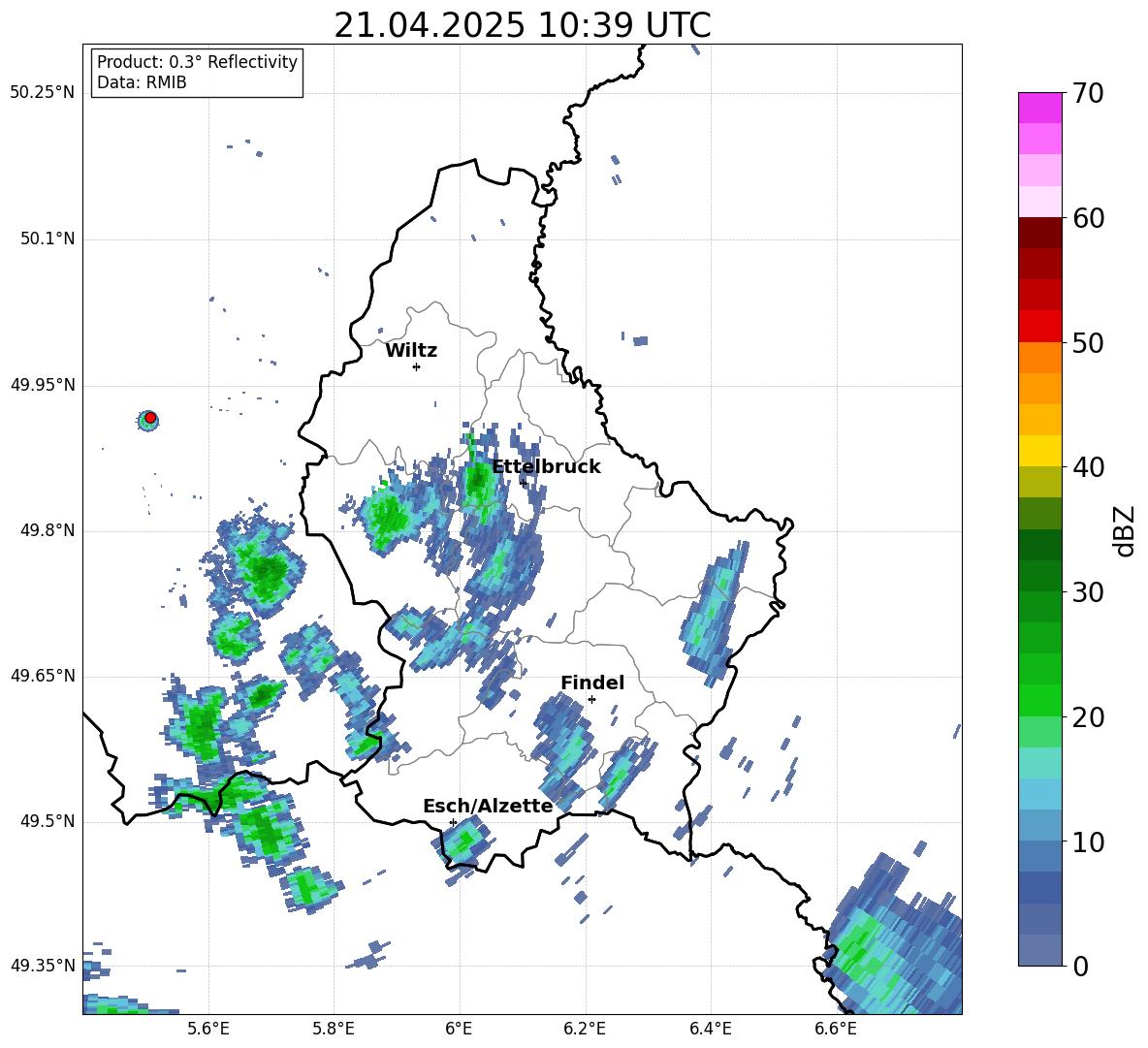Click the colorbar tick label 20

[x=1088, y=718]
